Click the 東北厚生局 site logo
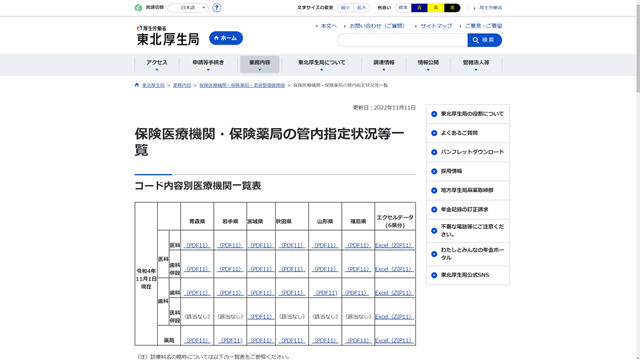 click(x=168, y=36)
